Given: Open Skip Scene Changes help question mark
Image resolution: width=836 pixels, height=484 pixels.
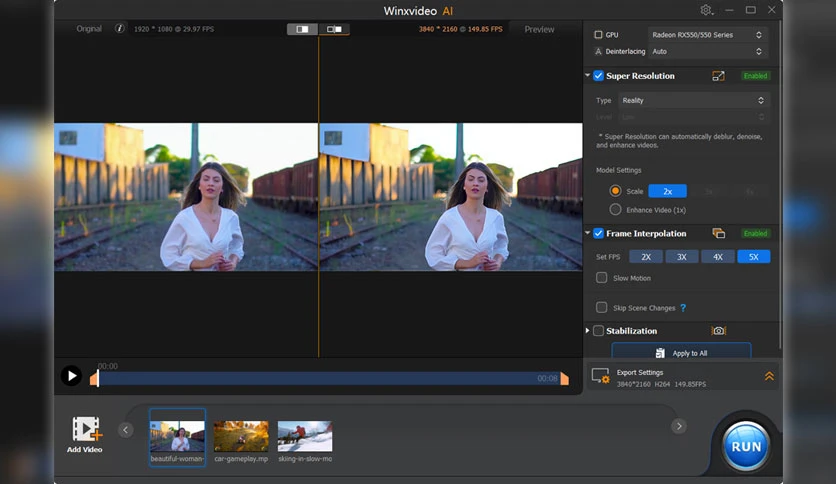Looking at the screenshot, I should tap(683, 308).
